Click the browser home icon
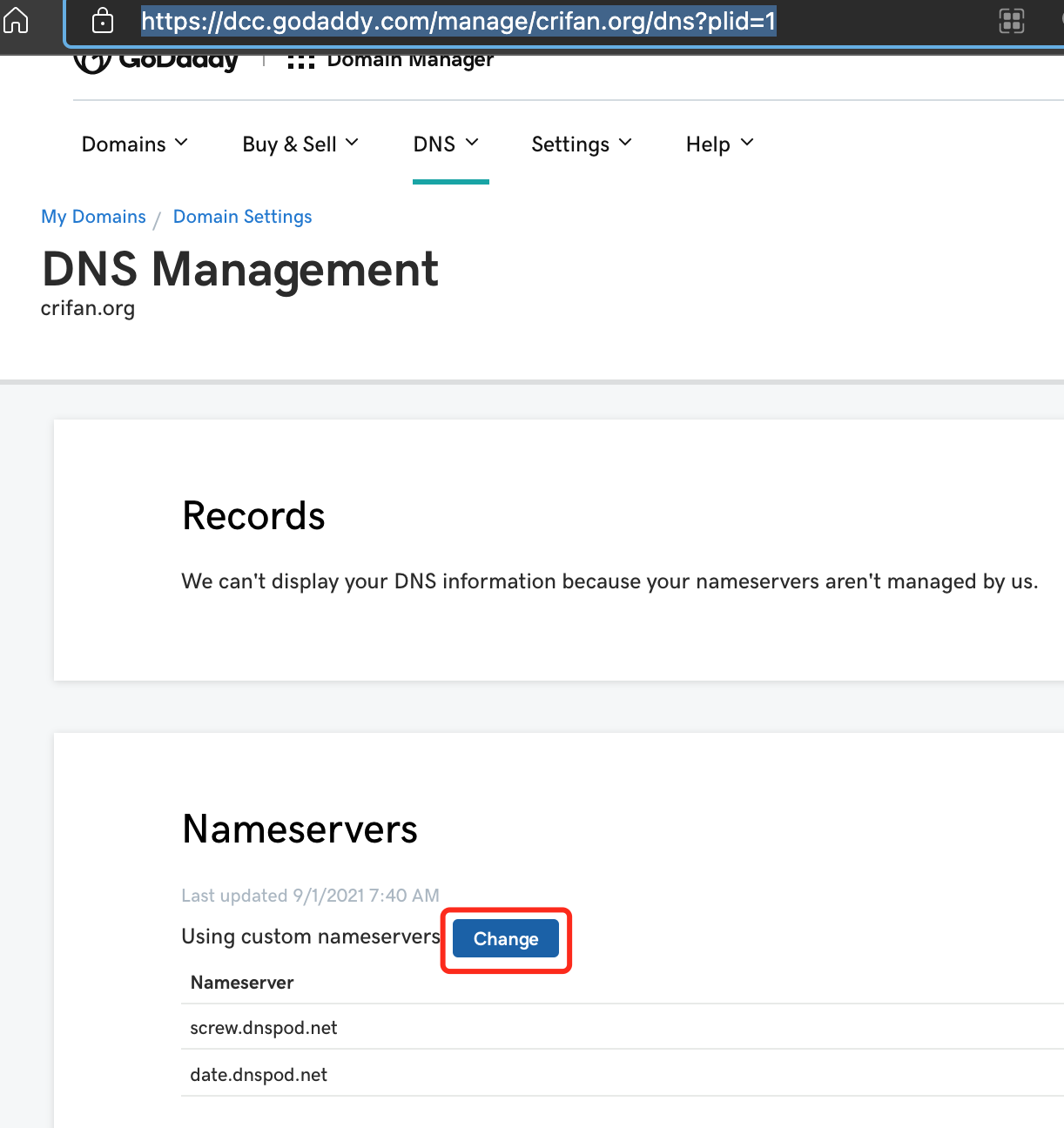The image size is (1064, 1128). [16, 20]
